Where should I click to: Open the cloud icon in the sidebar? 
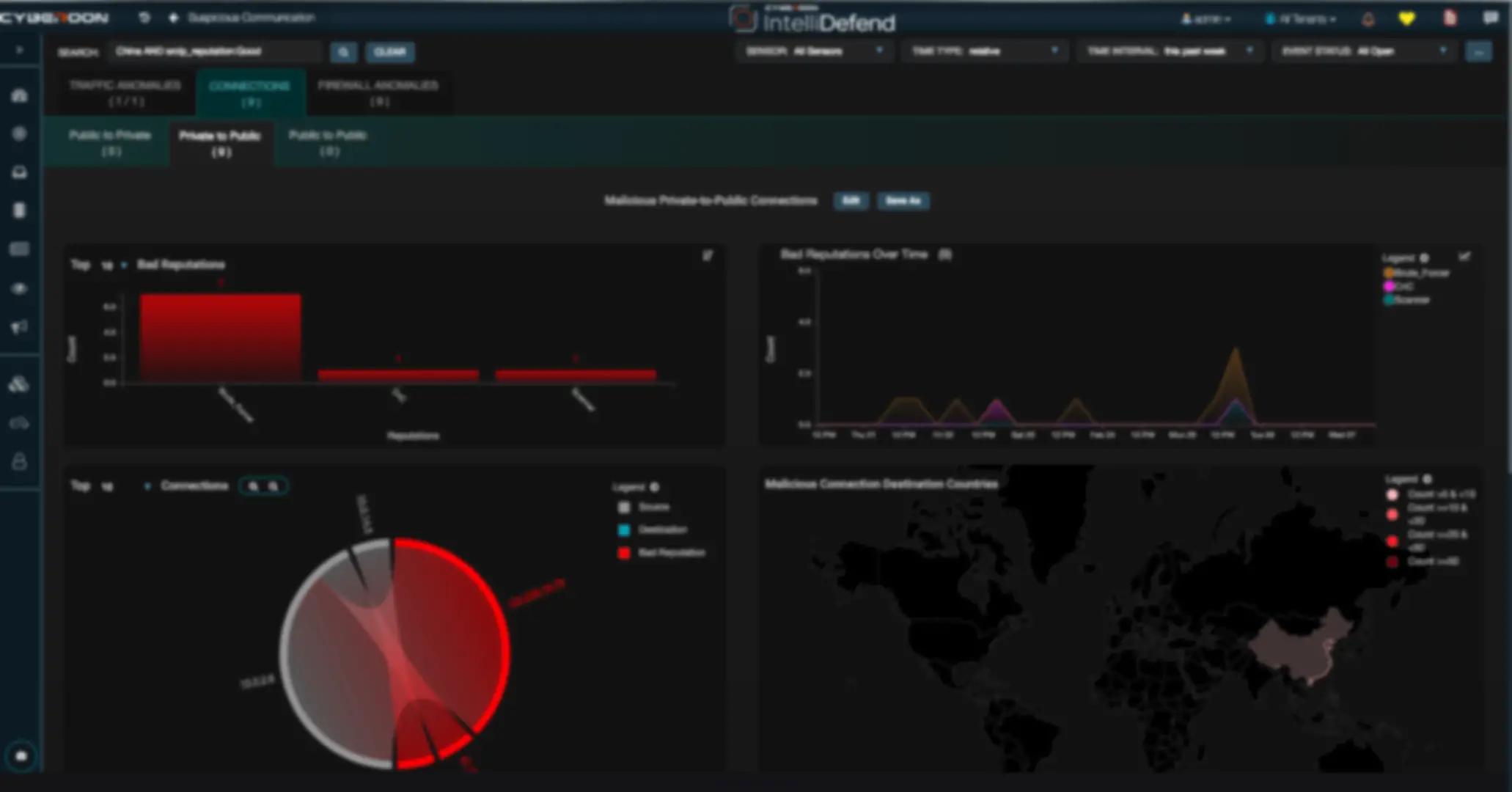point(19,423)
